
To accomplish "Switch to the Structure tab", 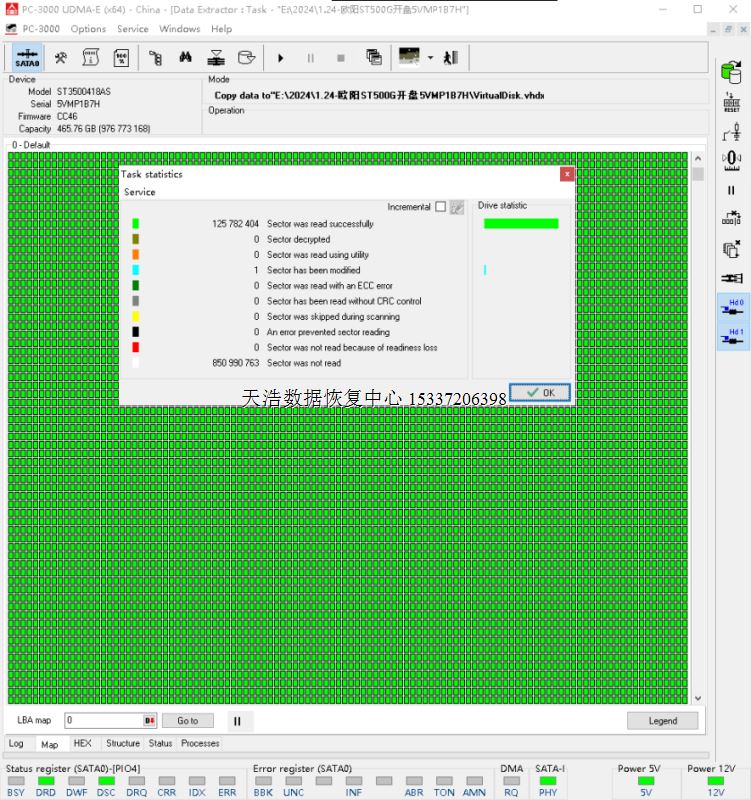I will 123,743.
